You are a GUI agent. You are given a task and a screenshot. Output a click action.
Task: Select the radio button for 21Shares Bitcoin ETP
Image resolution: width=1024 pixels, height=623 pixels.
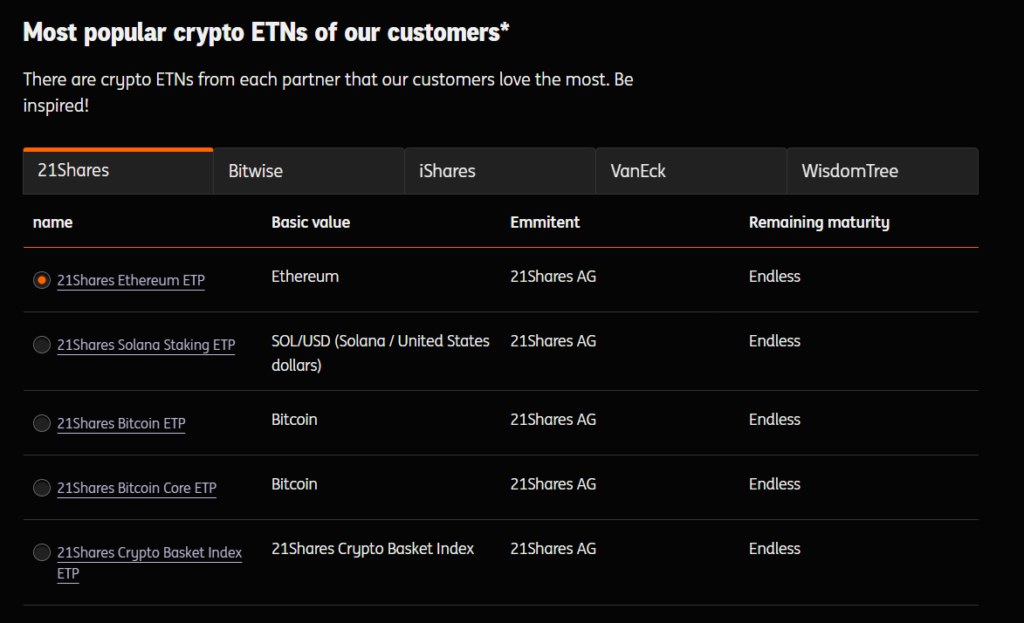pyautogui.click(x=41, y=423)
